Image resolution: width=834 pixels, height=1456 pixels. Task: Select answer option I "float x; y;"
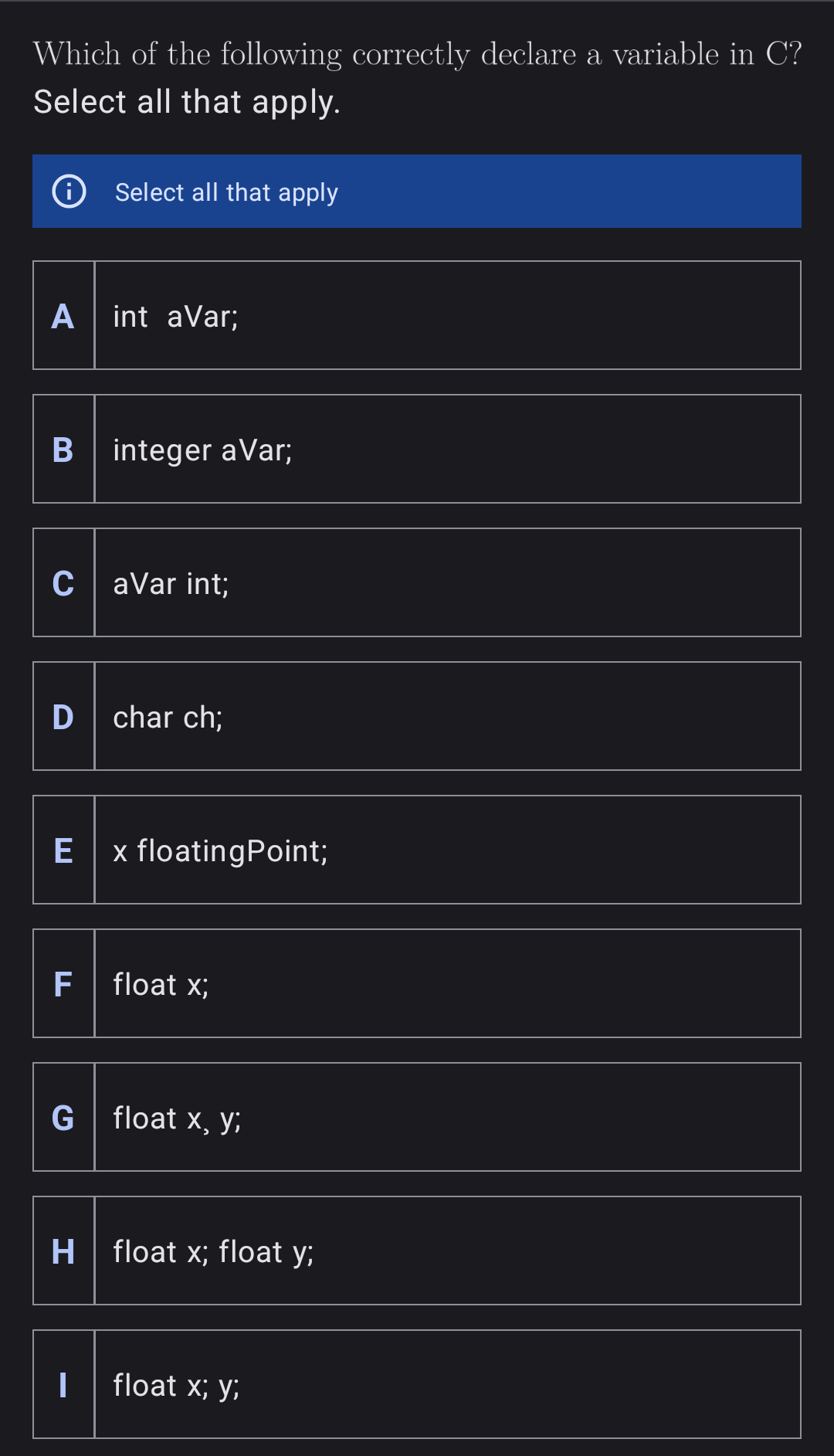(417, 1384)
